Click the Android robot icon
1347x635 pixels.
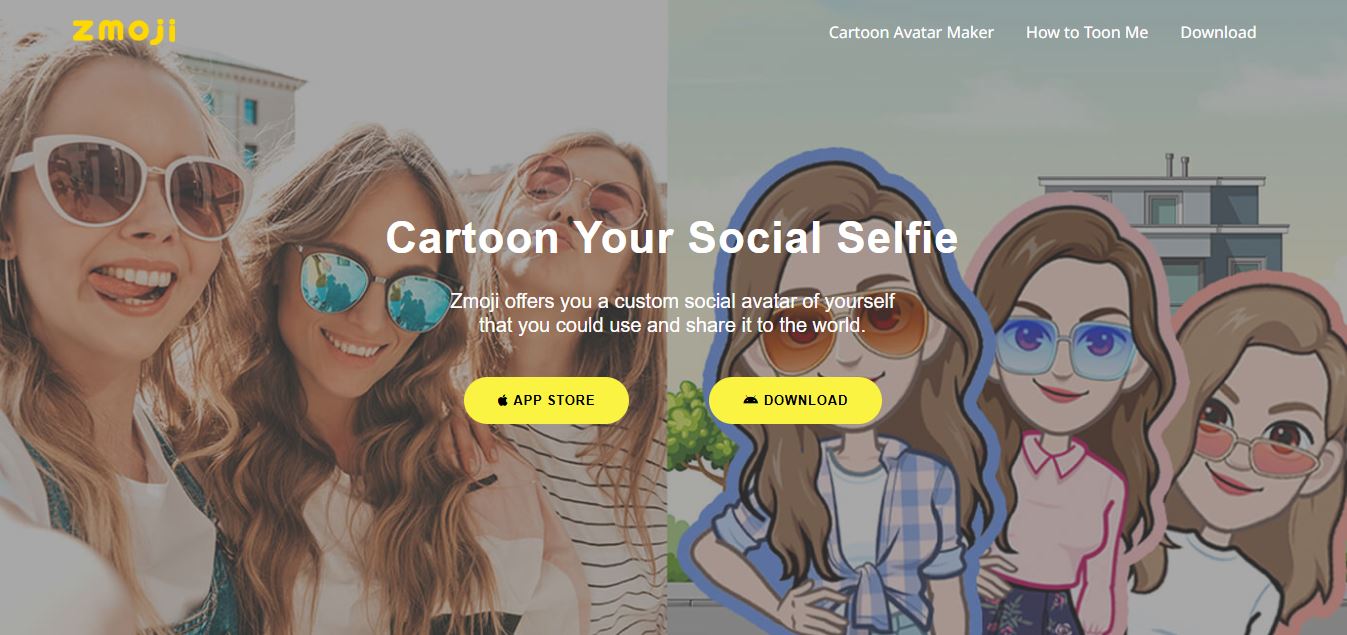pyautogui.click(x=751, y=400)
